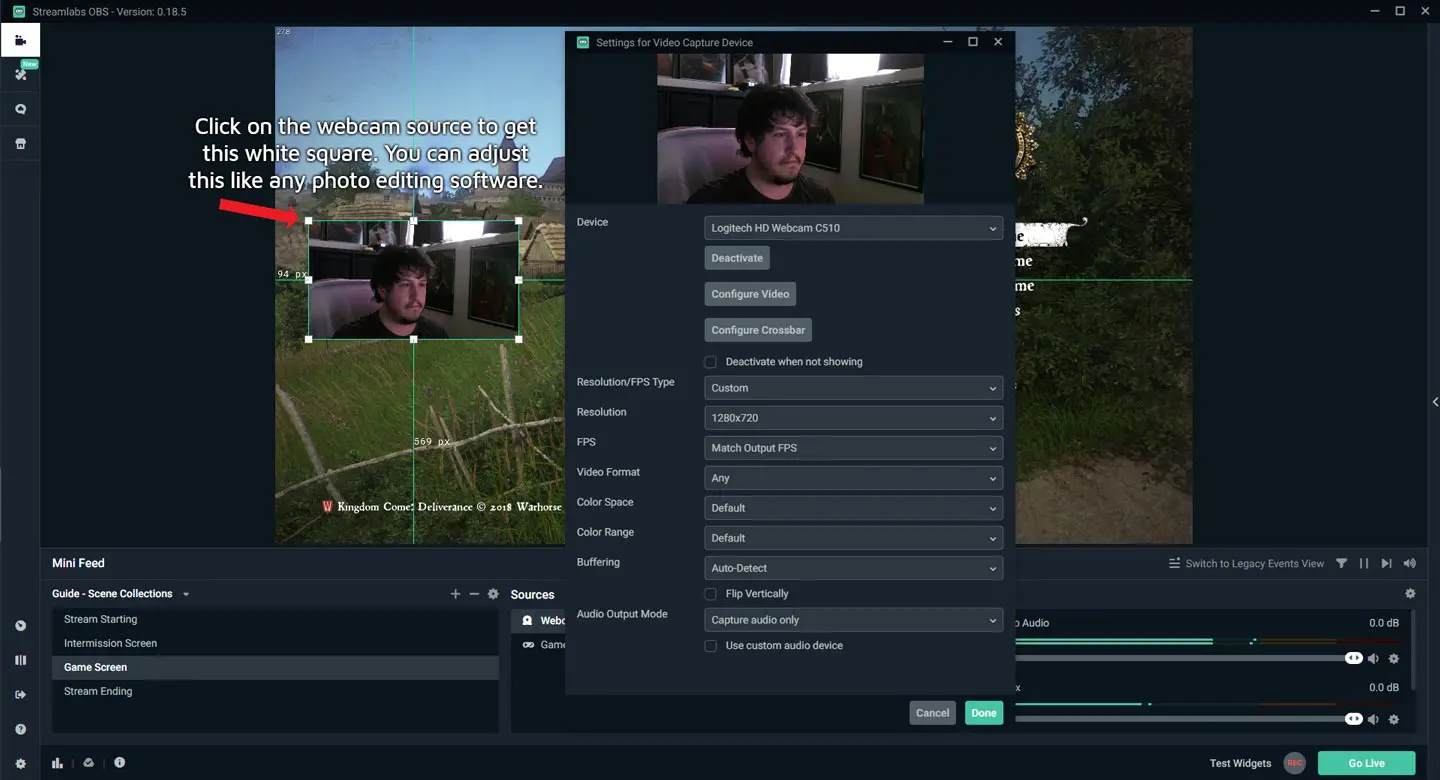Screen dimensions: 1440x780
Task: Open the App Store icon in sidebar
Action: [x=20, y=143]
